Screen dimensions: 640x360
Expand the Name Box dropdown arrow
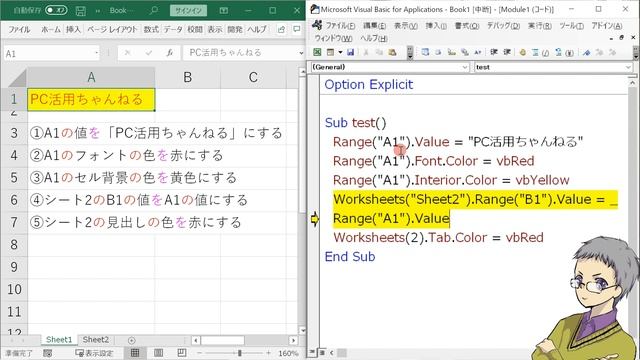(x=96, y=53)
